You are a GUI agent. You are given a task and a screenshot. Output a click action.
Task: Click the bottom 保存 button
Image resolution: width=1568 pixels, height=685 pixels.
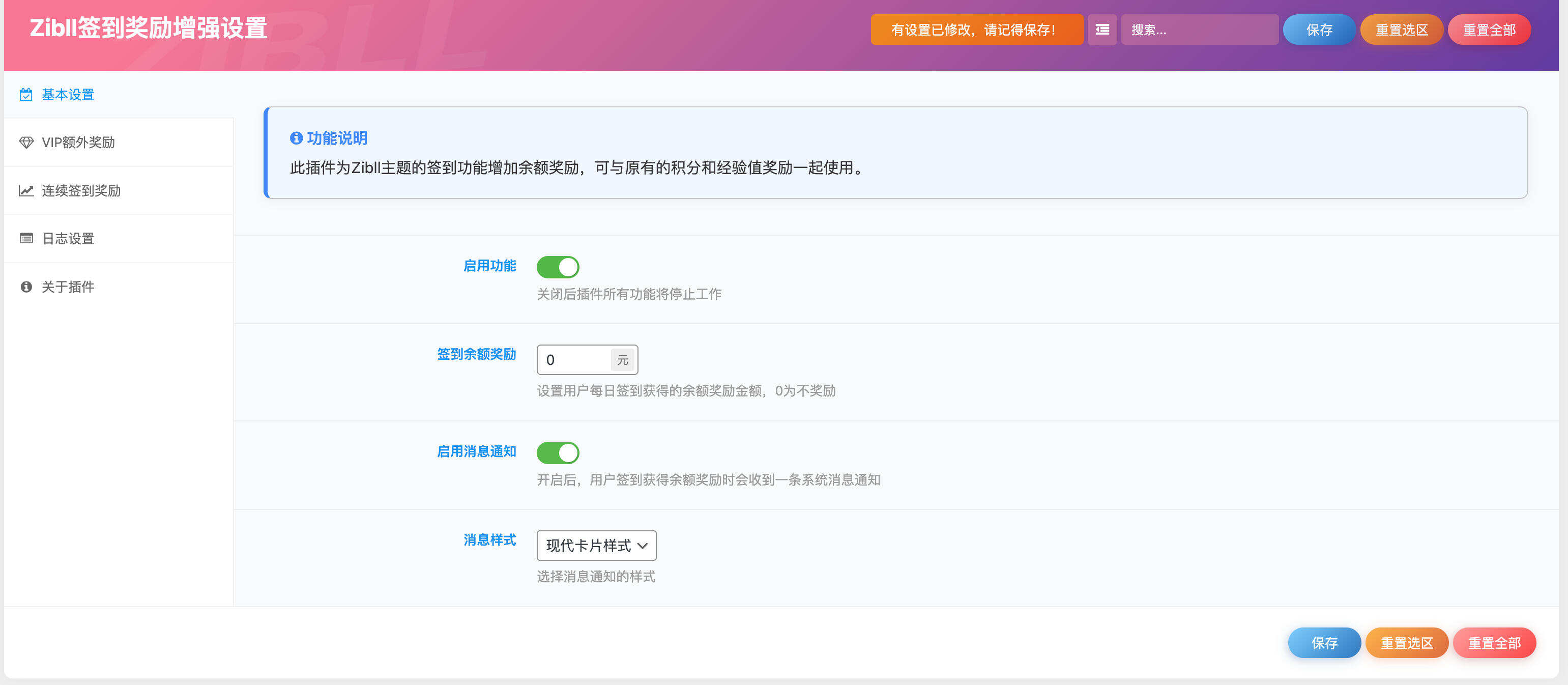coord(1324,642)
